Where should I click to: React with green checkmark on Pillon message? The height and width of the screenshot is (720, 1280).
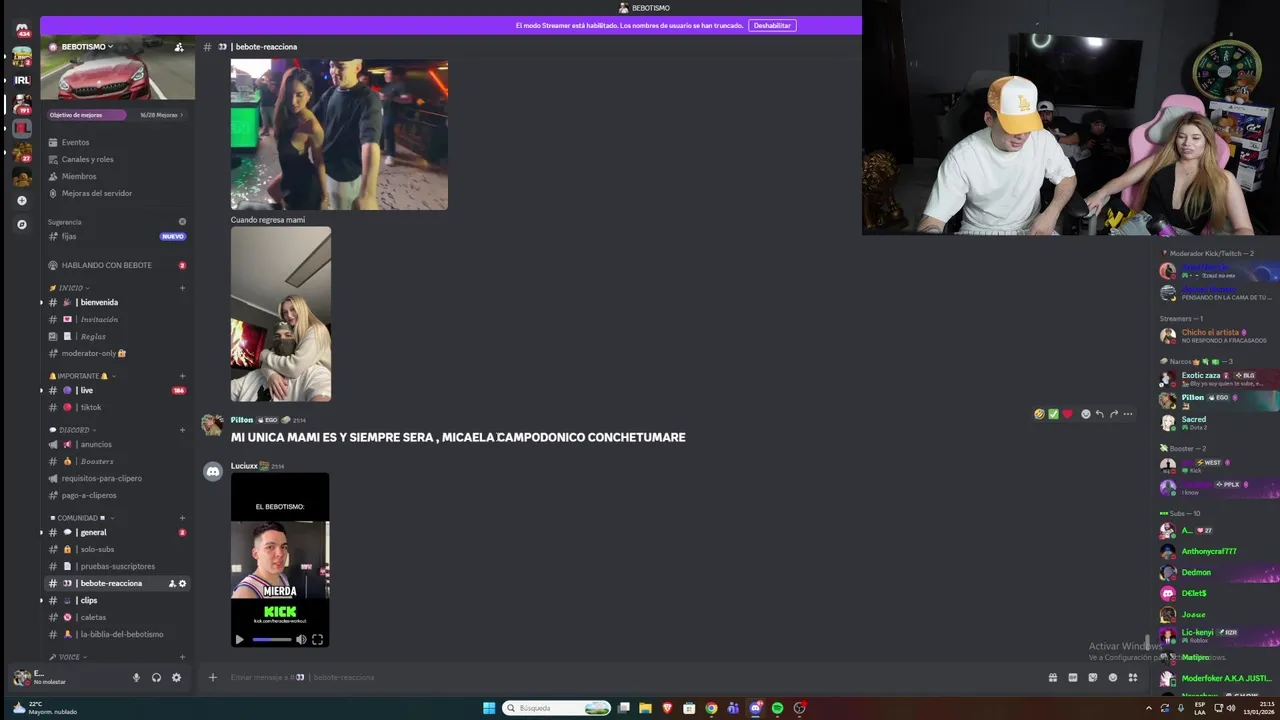1053,414
